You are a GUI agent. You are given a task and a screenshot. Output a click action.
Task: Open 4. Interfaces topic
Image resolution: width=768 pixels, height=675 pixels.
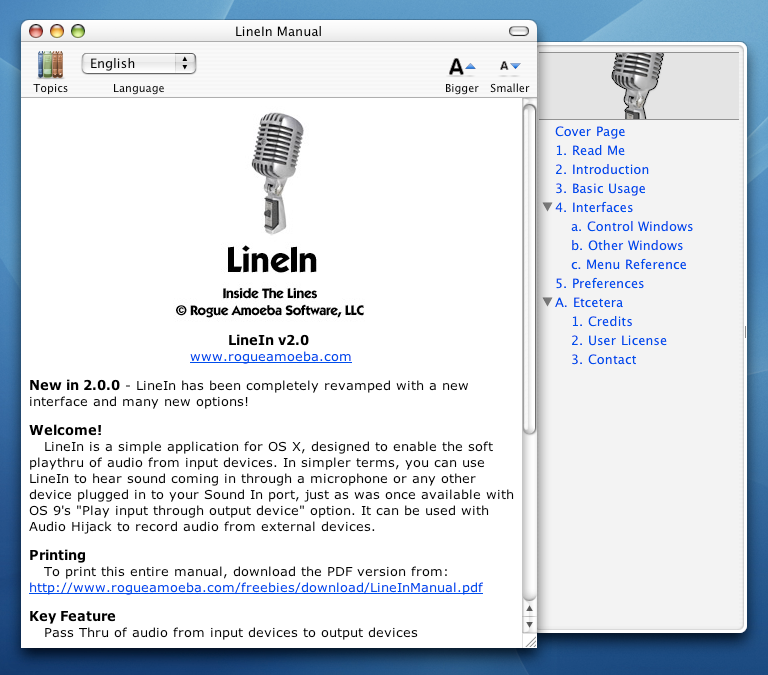(x=594, y=208)
